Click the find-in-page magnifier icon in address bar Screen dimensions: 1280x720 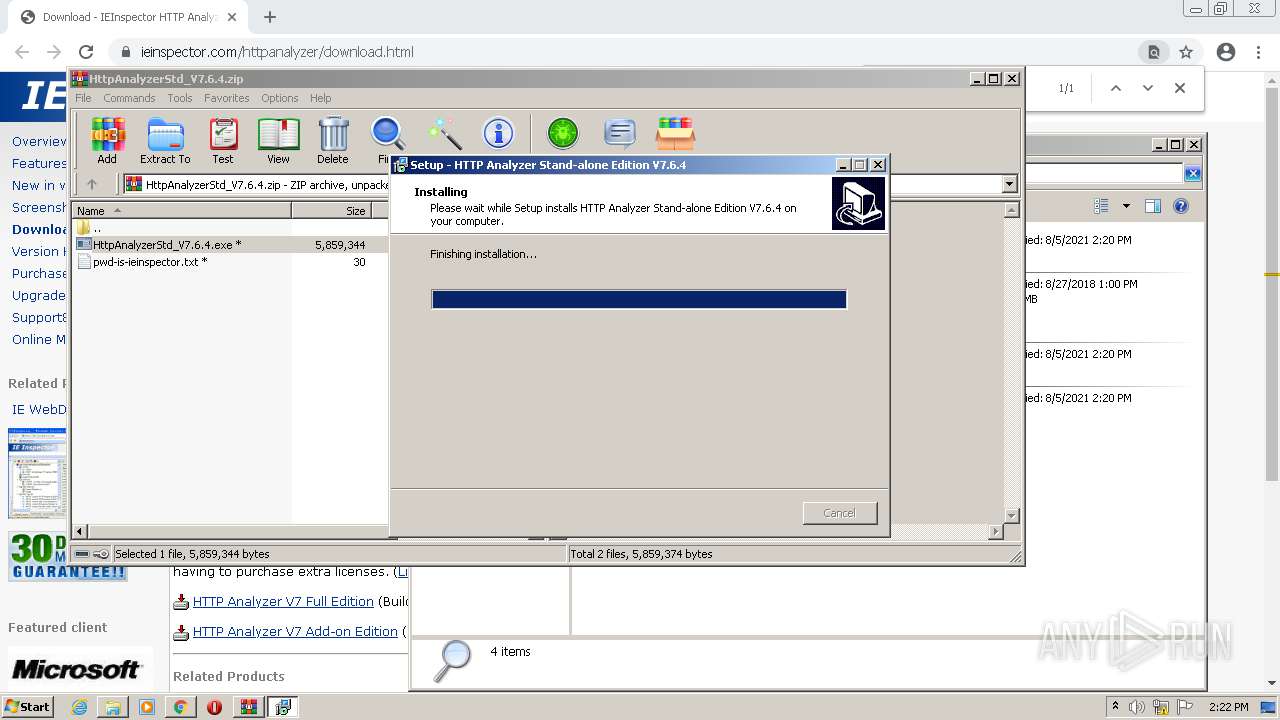1154,52
